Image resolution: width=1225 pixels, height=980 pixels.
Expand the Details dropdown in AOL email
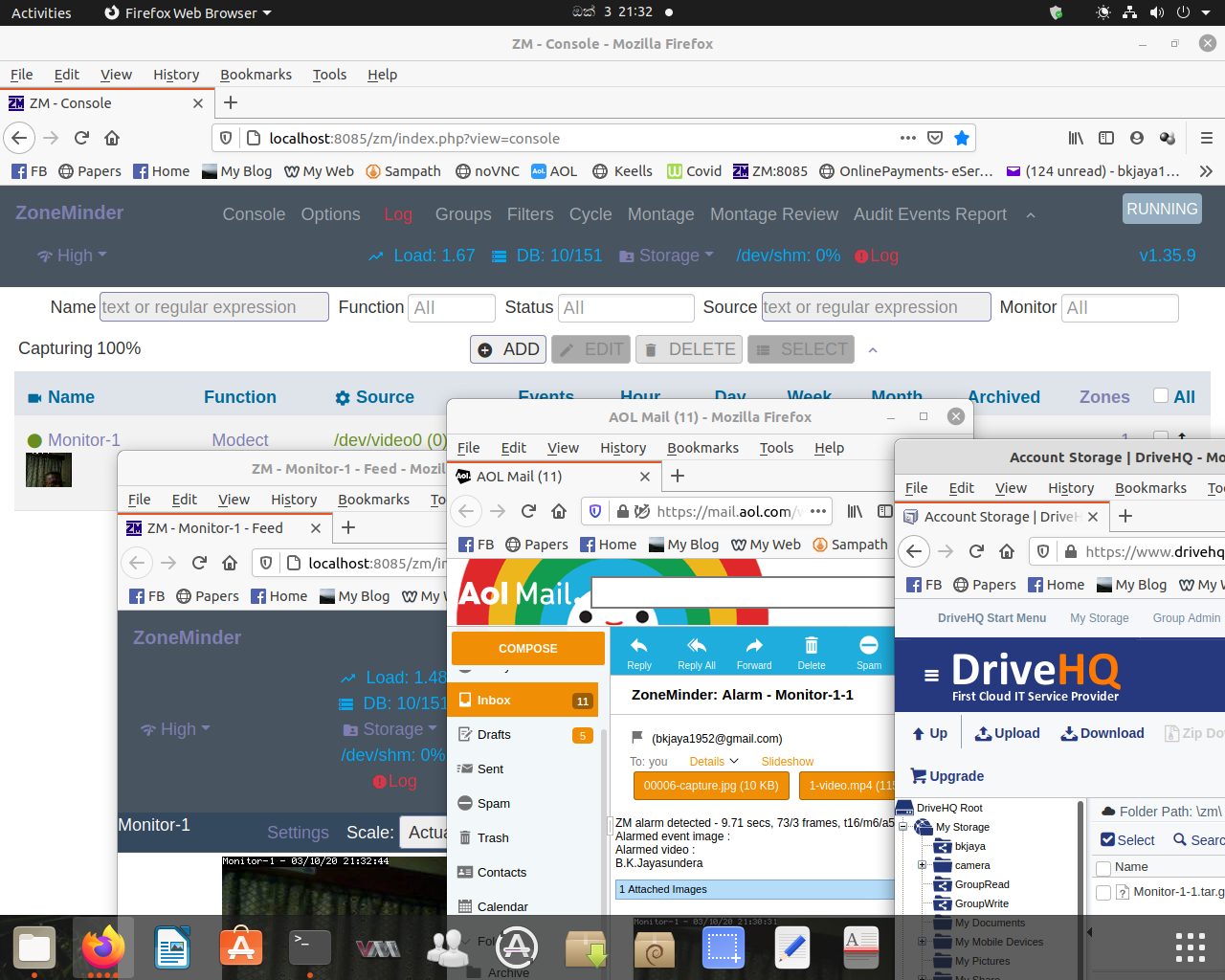pyautogui.click(x=714, y=762)
